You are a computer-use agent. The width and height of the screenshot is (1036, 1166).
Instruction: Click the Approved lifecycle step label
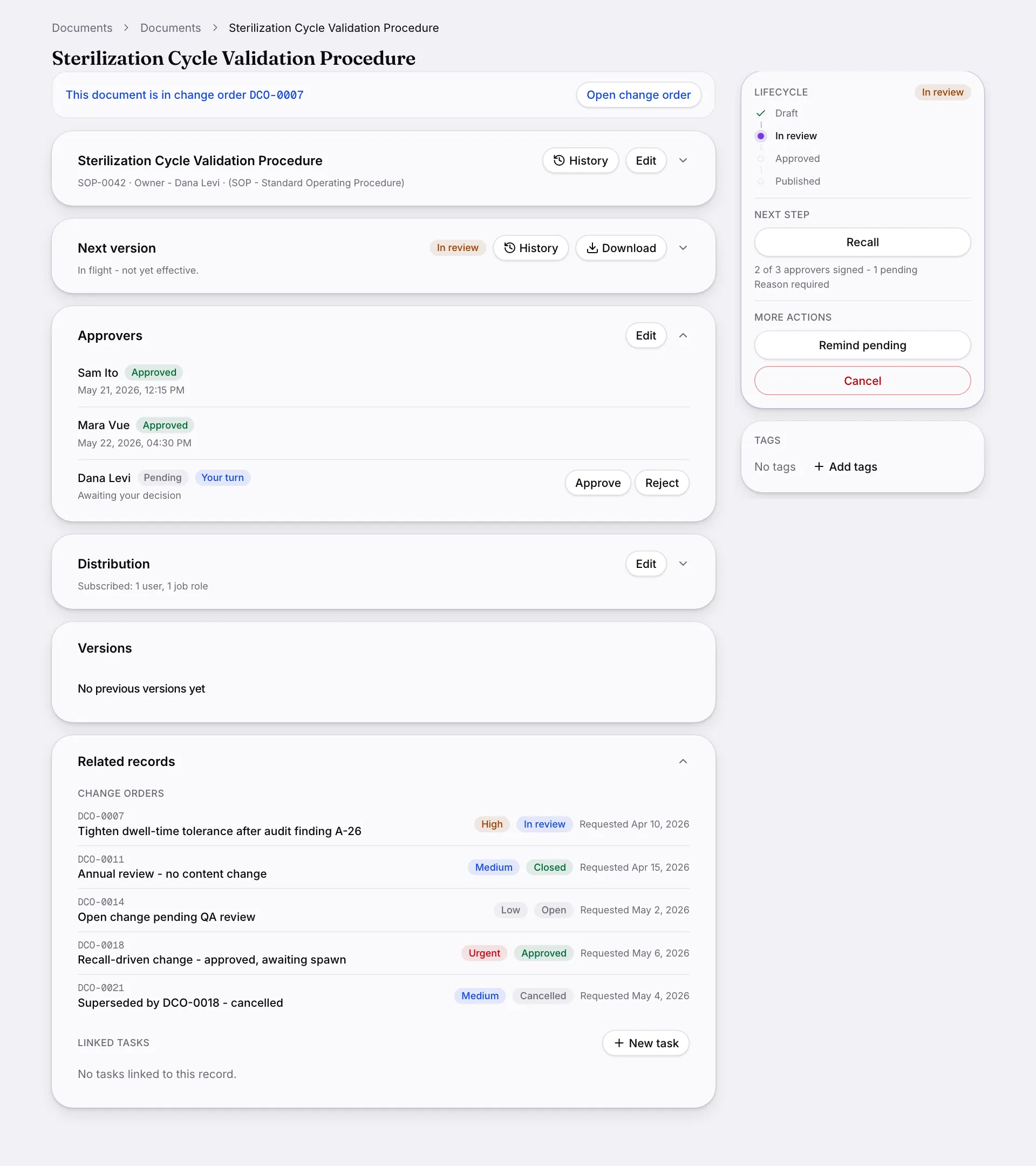[x=797, y=159]
